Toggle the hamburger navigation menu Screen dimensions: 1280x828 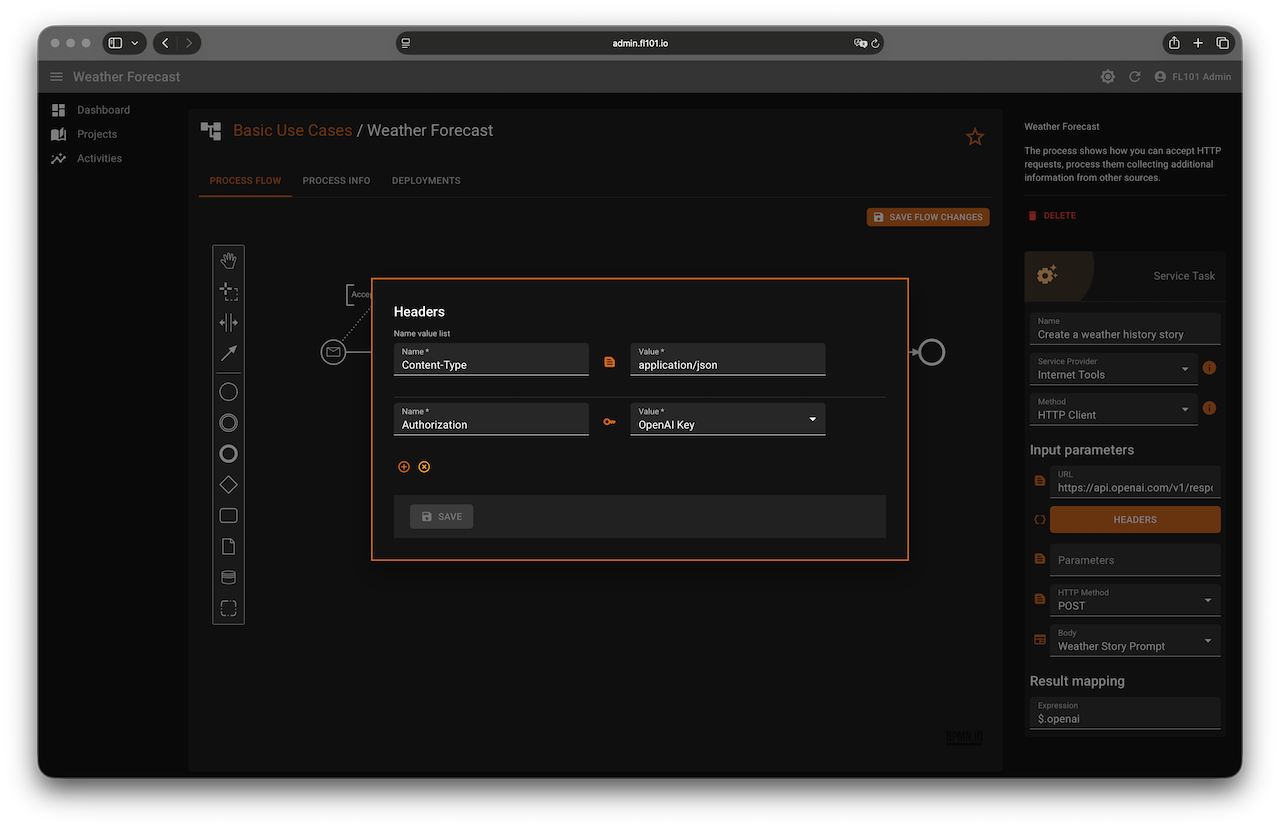coord(56,77)
